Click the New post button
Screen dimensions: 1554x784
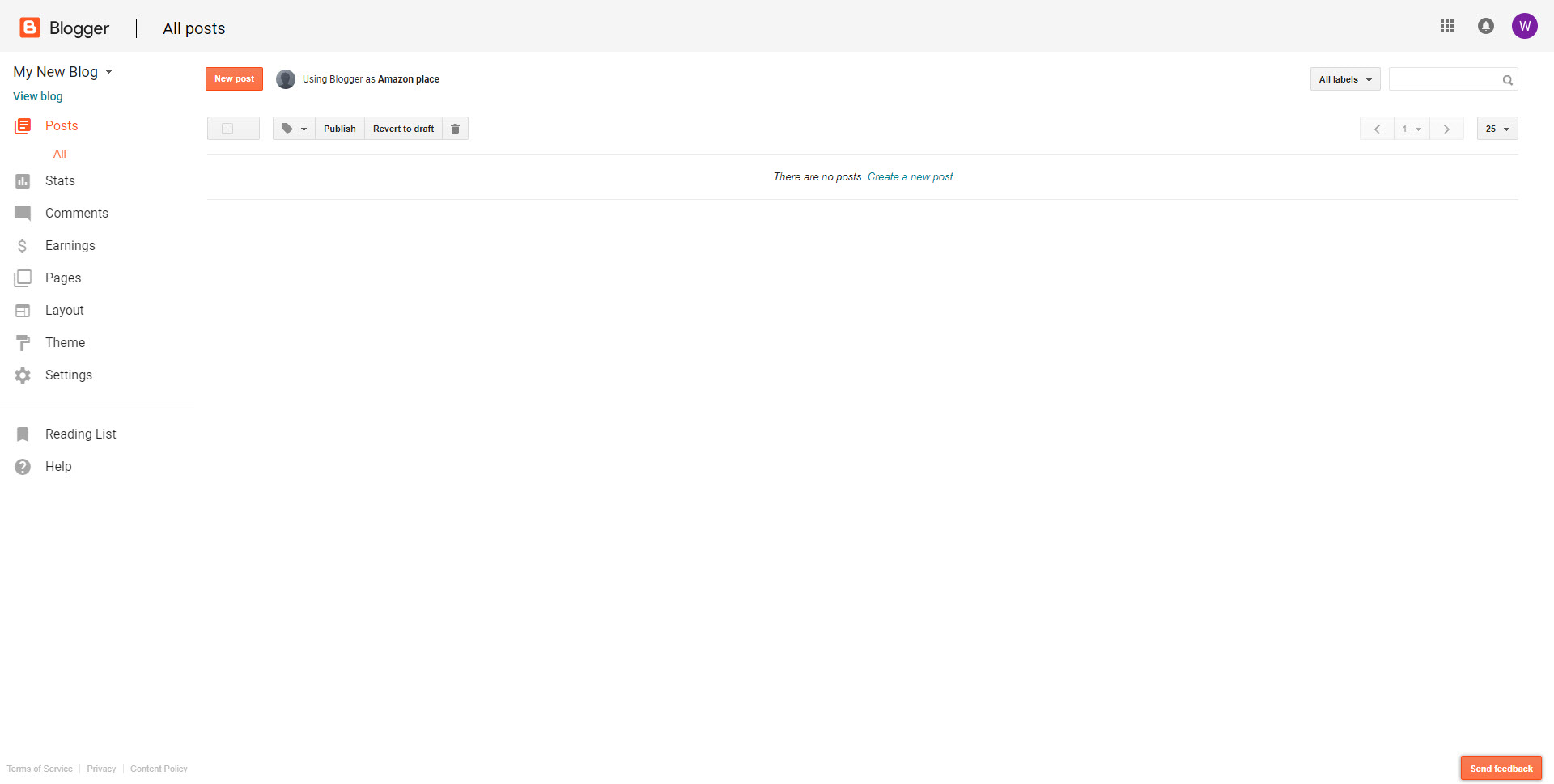pyautogui.click(x=234, y=79)
